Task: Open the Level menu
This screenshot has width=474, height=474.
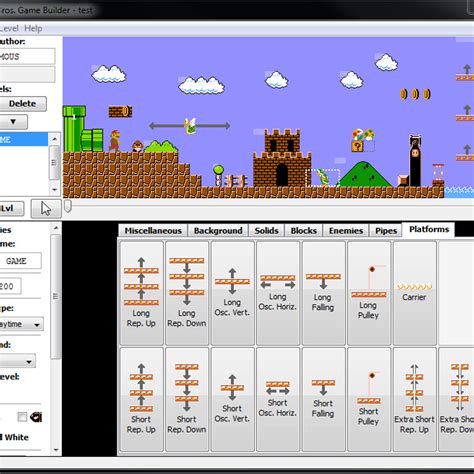Action: 9,28
